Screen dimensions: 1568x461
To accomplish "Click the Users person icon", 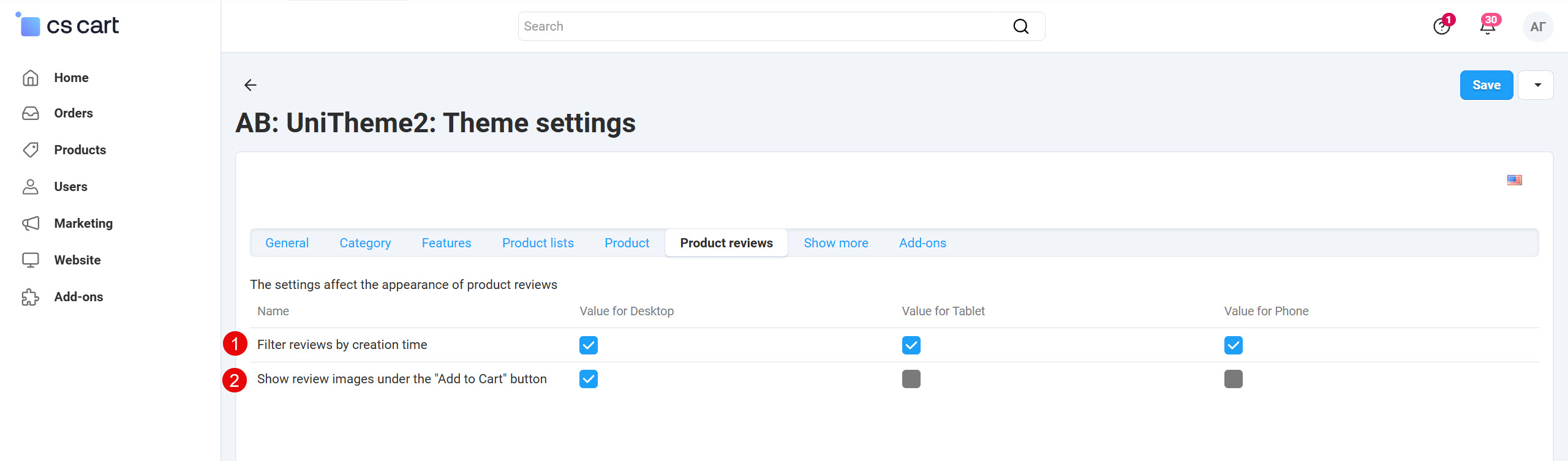I will click(31, 187).
